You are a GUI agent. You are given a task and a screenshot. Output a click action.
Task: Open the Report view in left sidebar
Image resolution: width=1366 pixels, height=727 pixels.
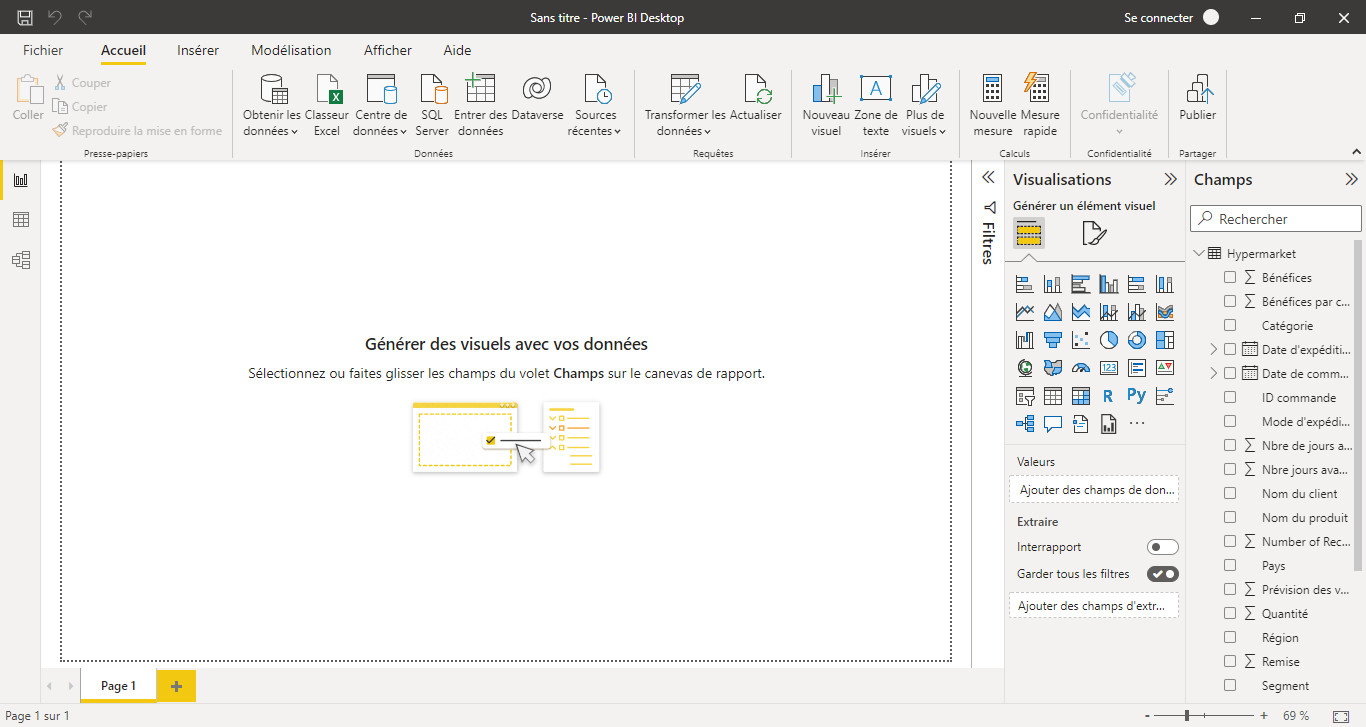[x=20, y=180]
